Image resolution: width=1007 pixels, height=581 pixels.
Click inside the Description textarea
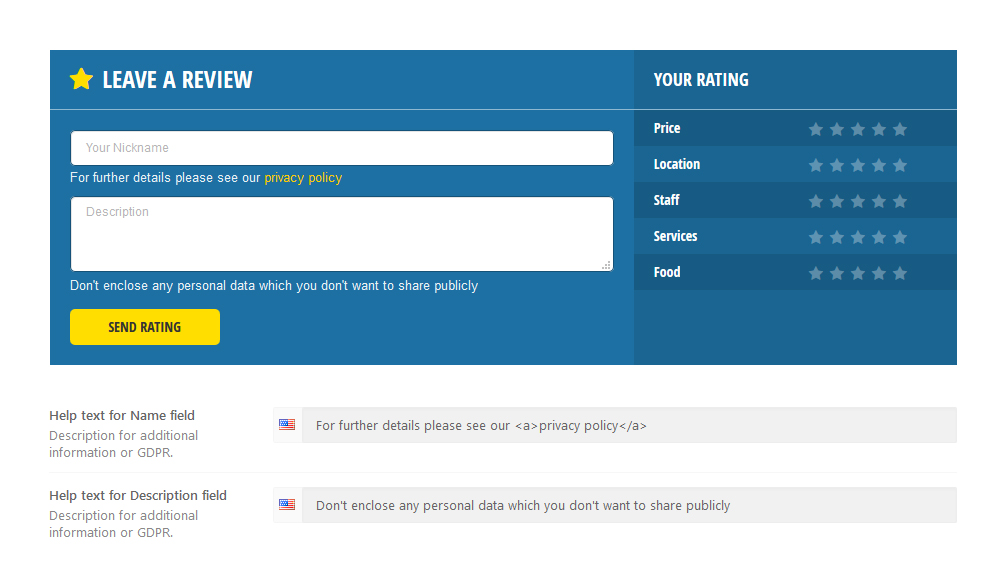point(341,234)
